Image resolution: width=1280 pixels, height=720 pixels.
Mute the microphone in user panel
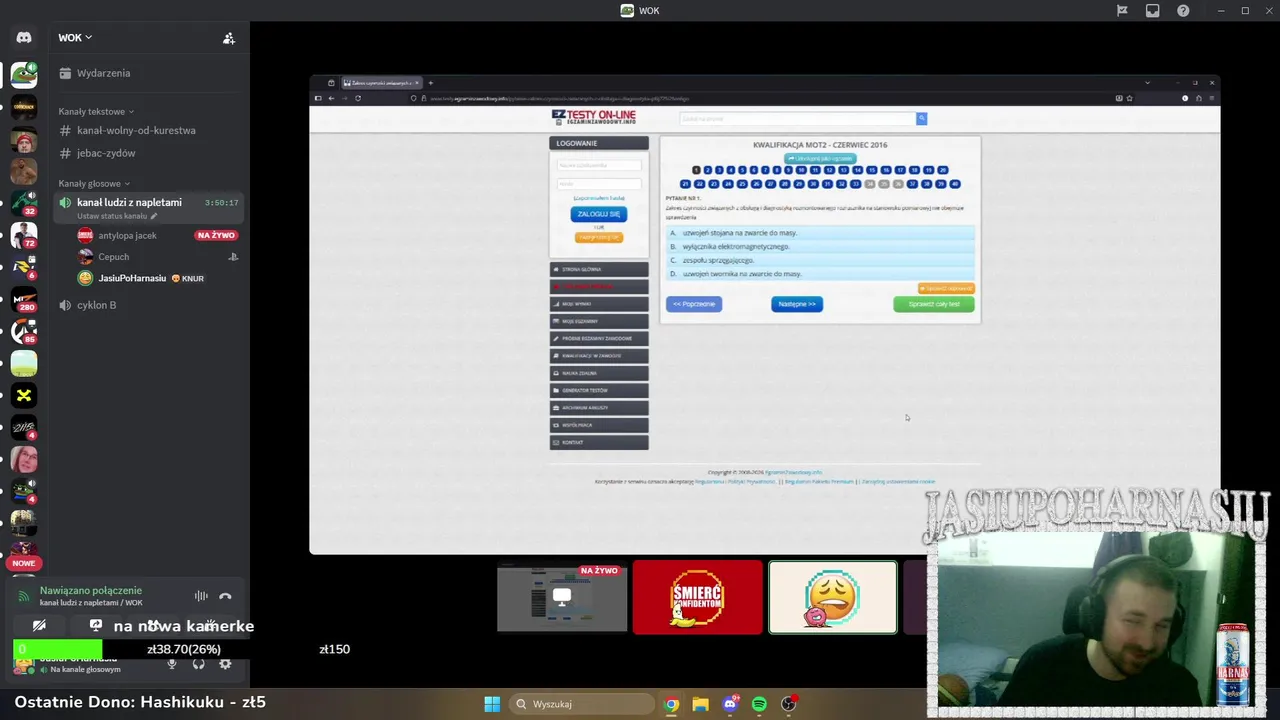pos(172,664)
